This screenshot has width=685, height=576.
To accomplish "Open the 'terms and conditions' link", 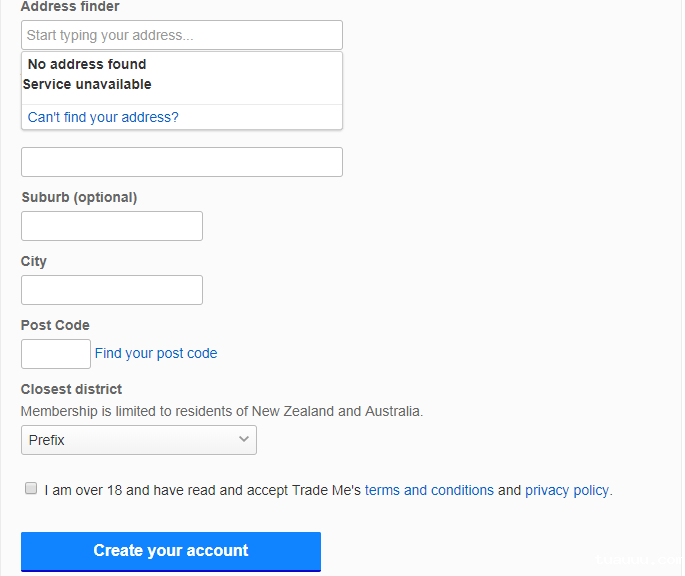I will coord(429,490).
